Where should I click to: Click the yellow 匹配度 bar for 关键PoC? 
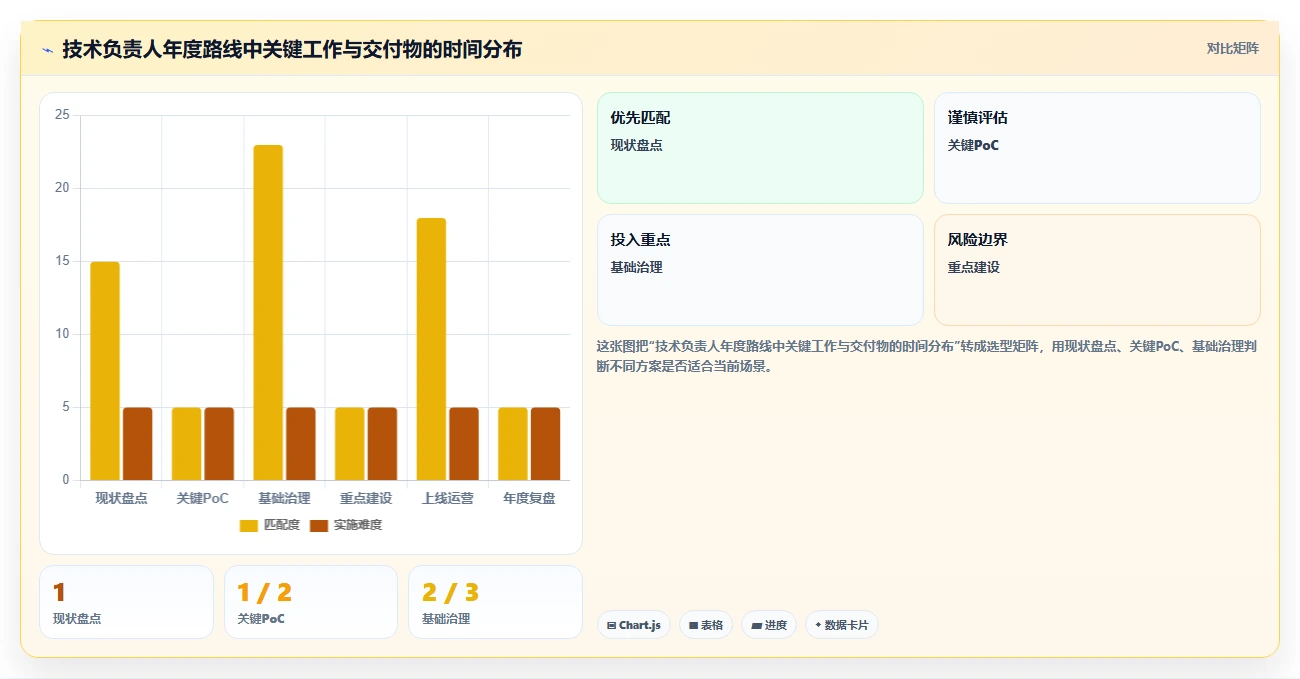pos(186,444)
